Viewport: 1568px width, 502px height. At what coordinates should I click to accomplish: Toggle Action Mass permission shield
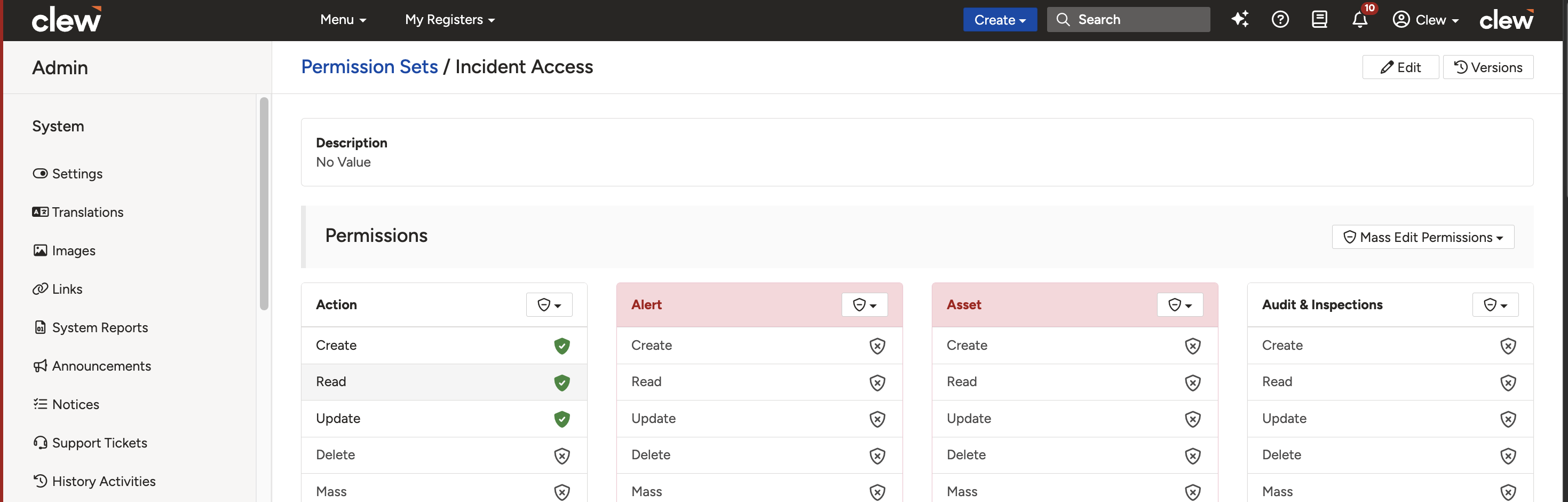pyautogui.click(x=562, y=492)
